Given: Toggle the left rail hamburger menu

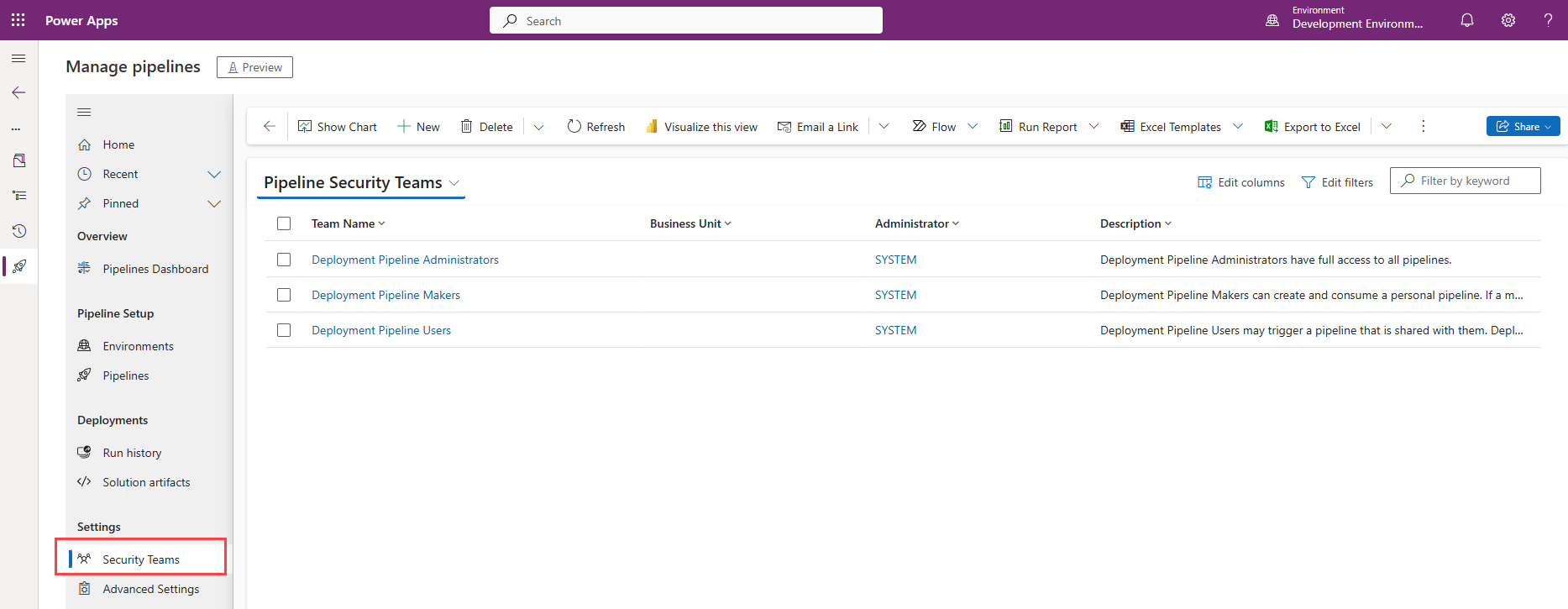Looking at the screenshot, I should 18,59.
